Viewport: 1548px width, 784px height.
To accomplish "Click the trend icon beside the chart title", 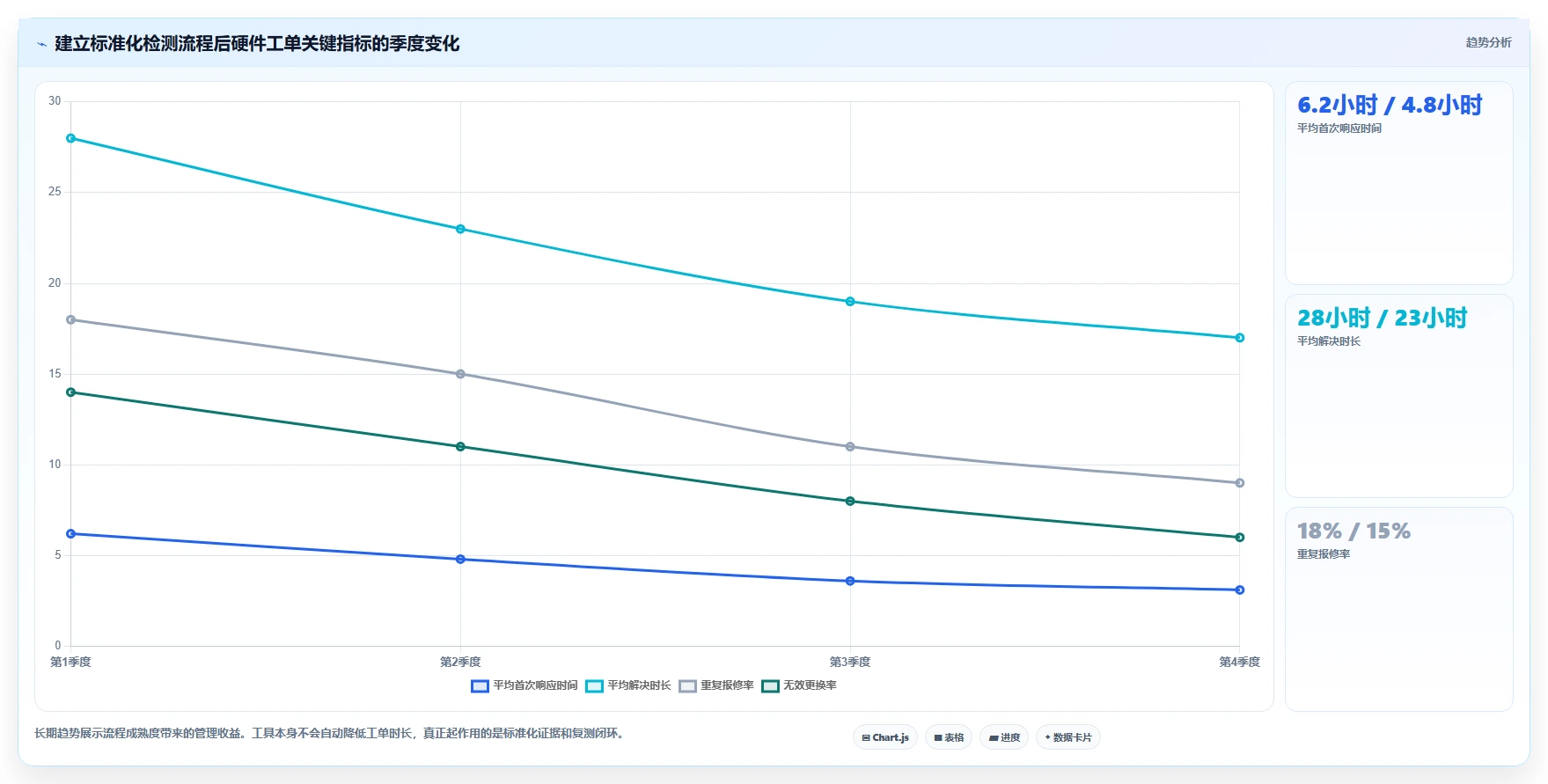I will (41, 44).
